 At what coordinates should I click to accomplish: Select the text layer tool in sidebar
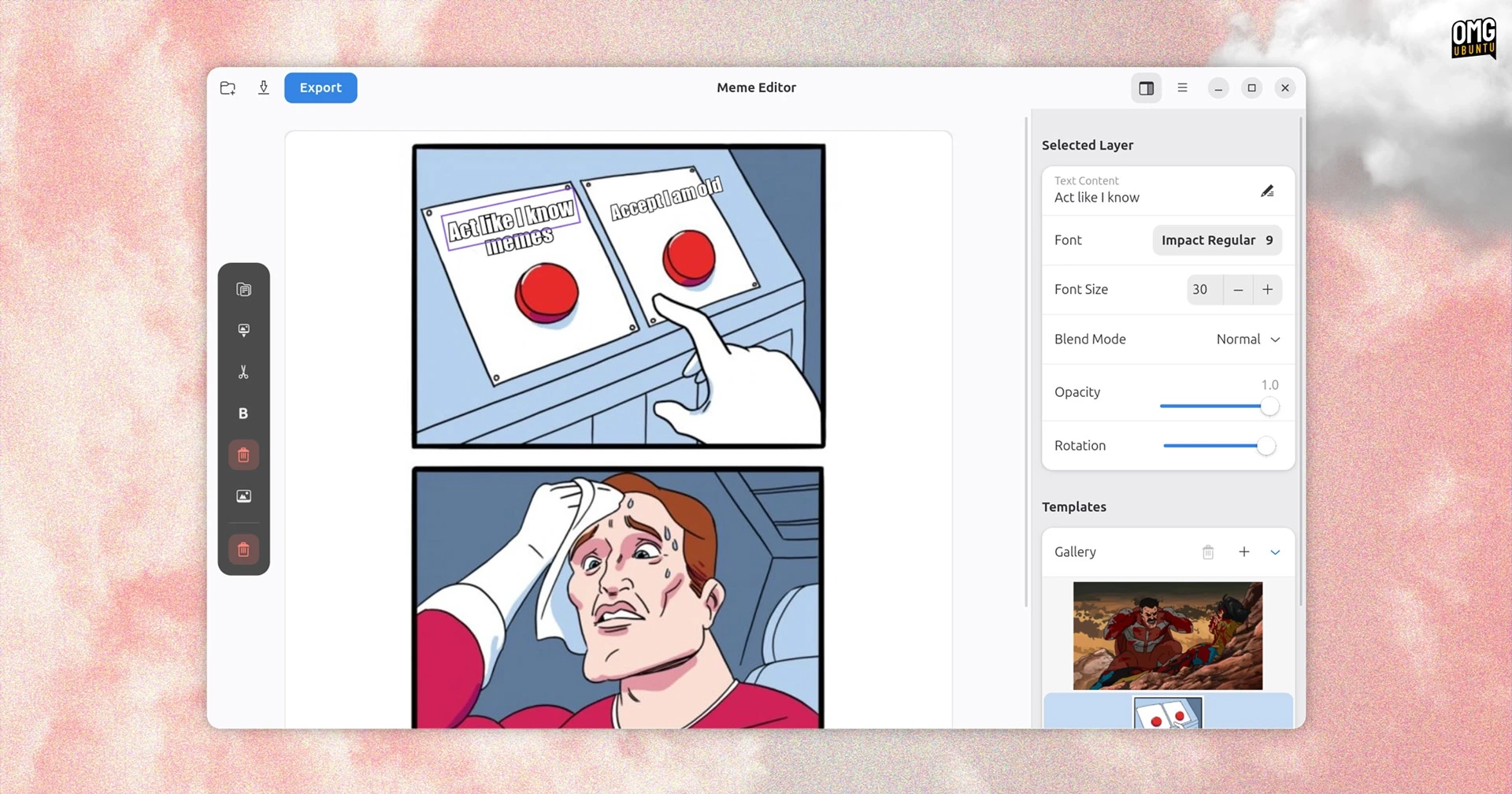tap(243, 330)
